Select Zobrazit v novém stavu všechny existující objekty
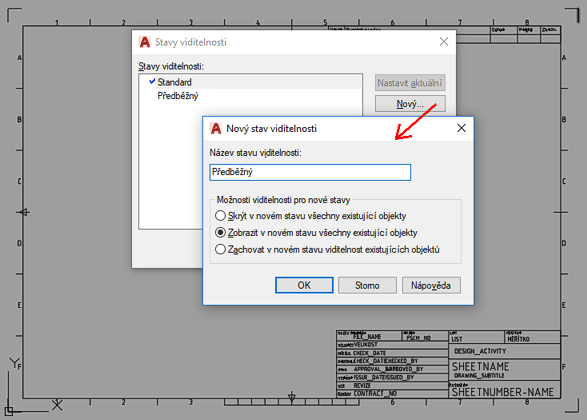 click(x=220, y=232)
